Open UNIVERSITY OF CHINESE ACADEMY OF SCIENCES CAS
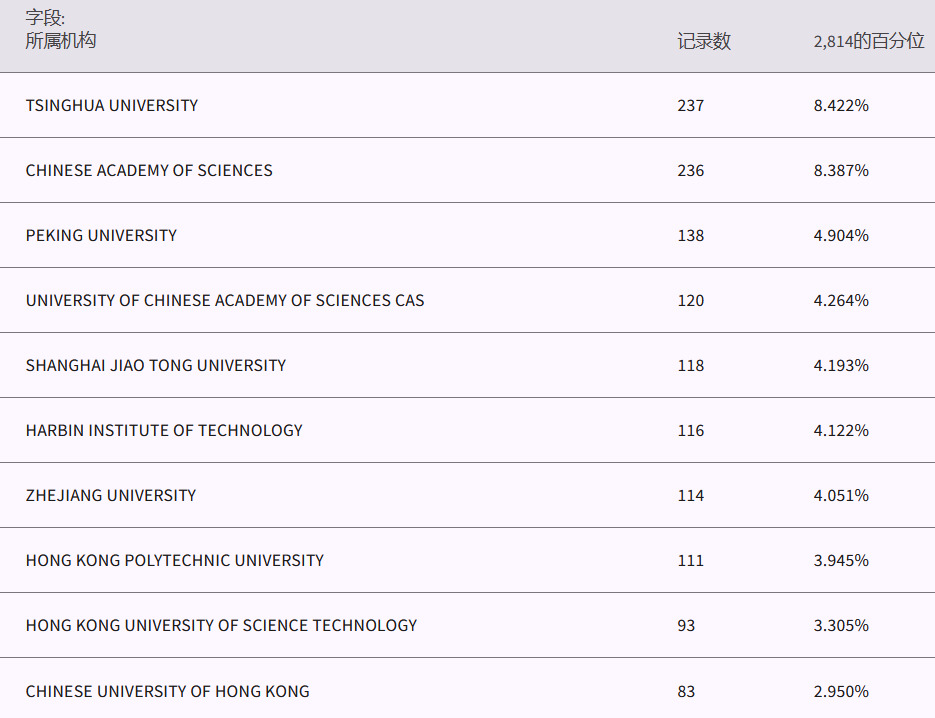The image size is (935, 718). [x=225, y=300]
